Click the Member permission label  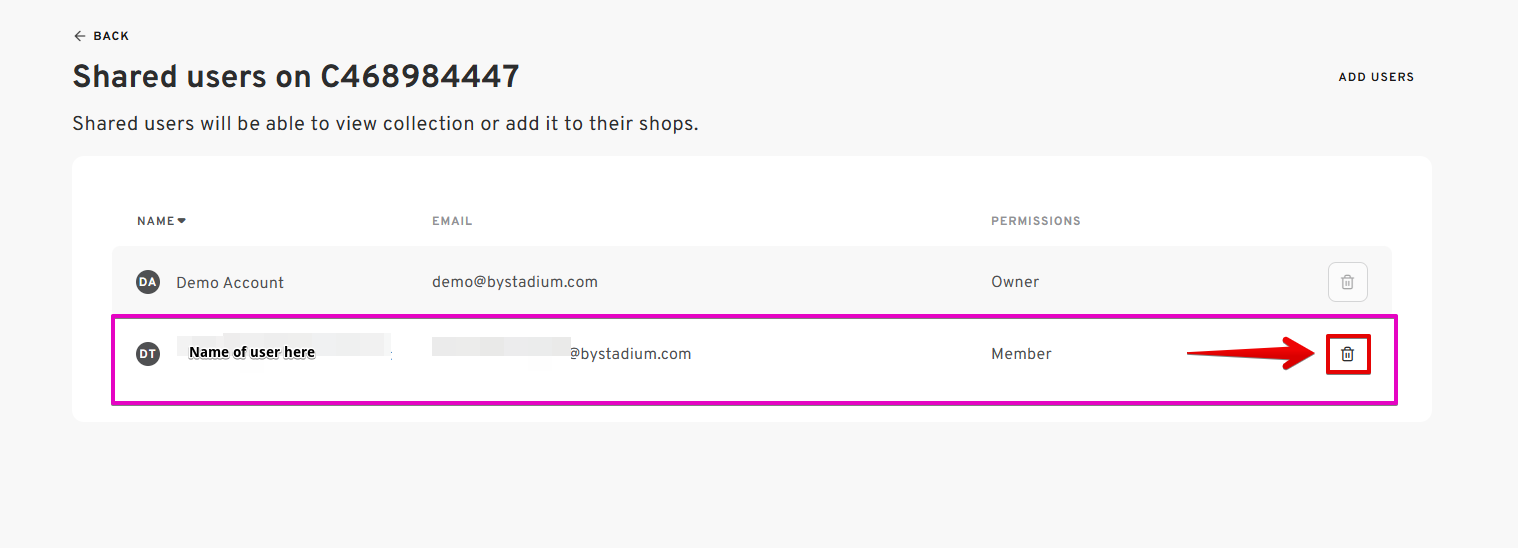click(x=1021, y=354)
